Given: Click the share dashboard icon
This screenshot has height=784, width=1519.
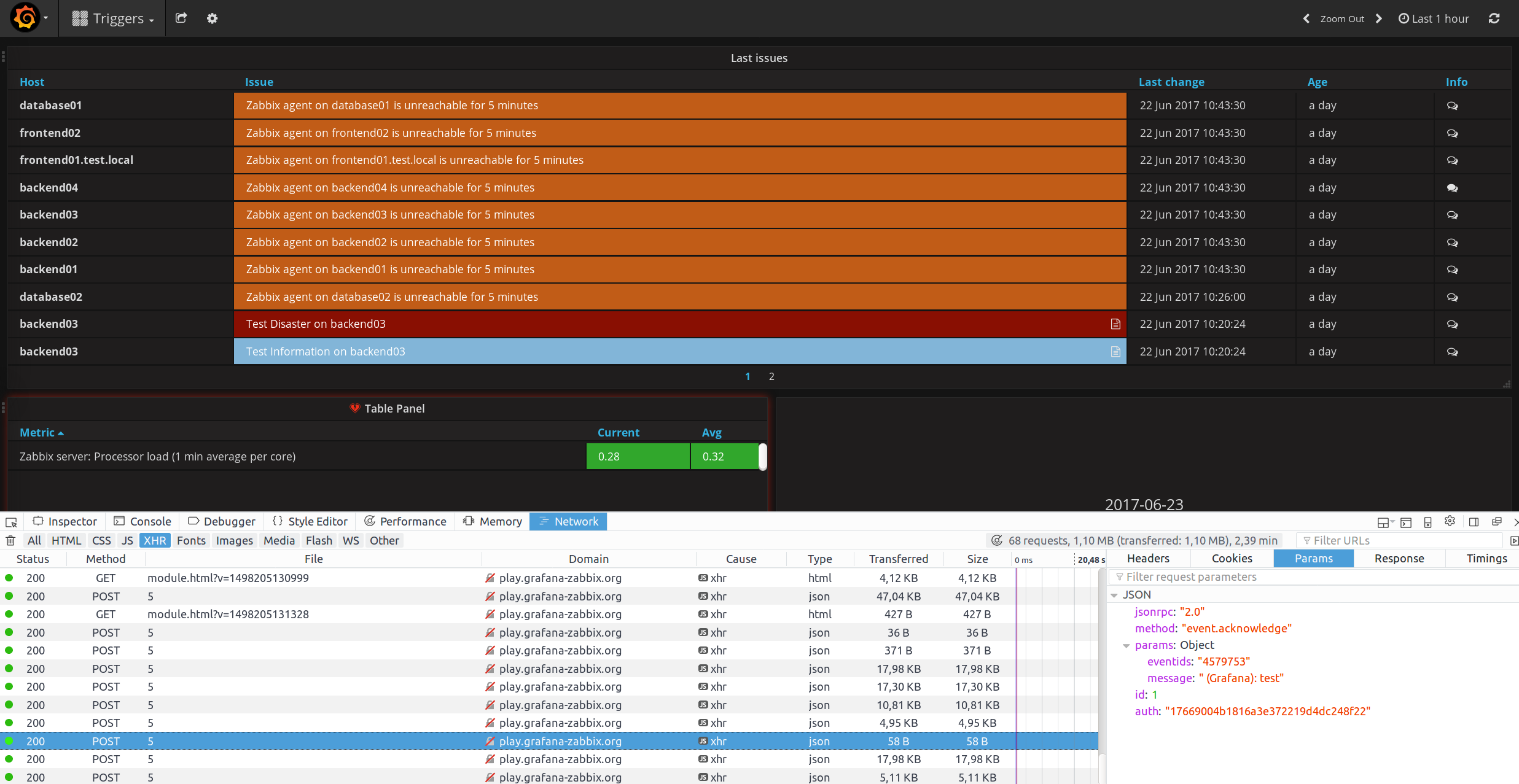Looking at the screenshot, I should tap(181, 18).
